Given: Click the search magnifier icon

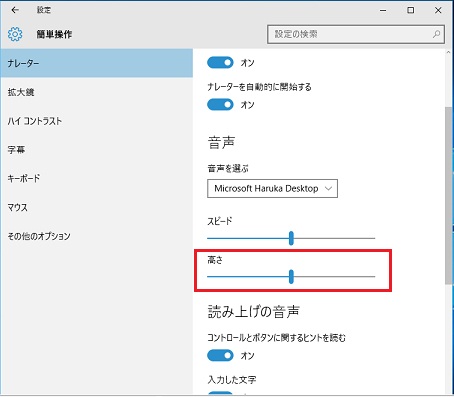Looking at the screenshot, I should click(x=436, y=34).
